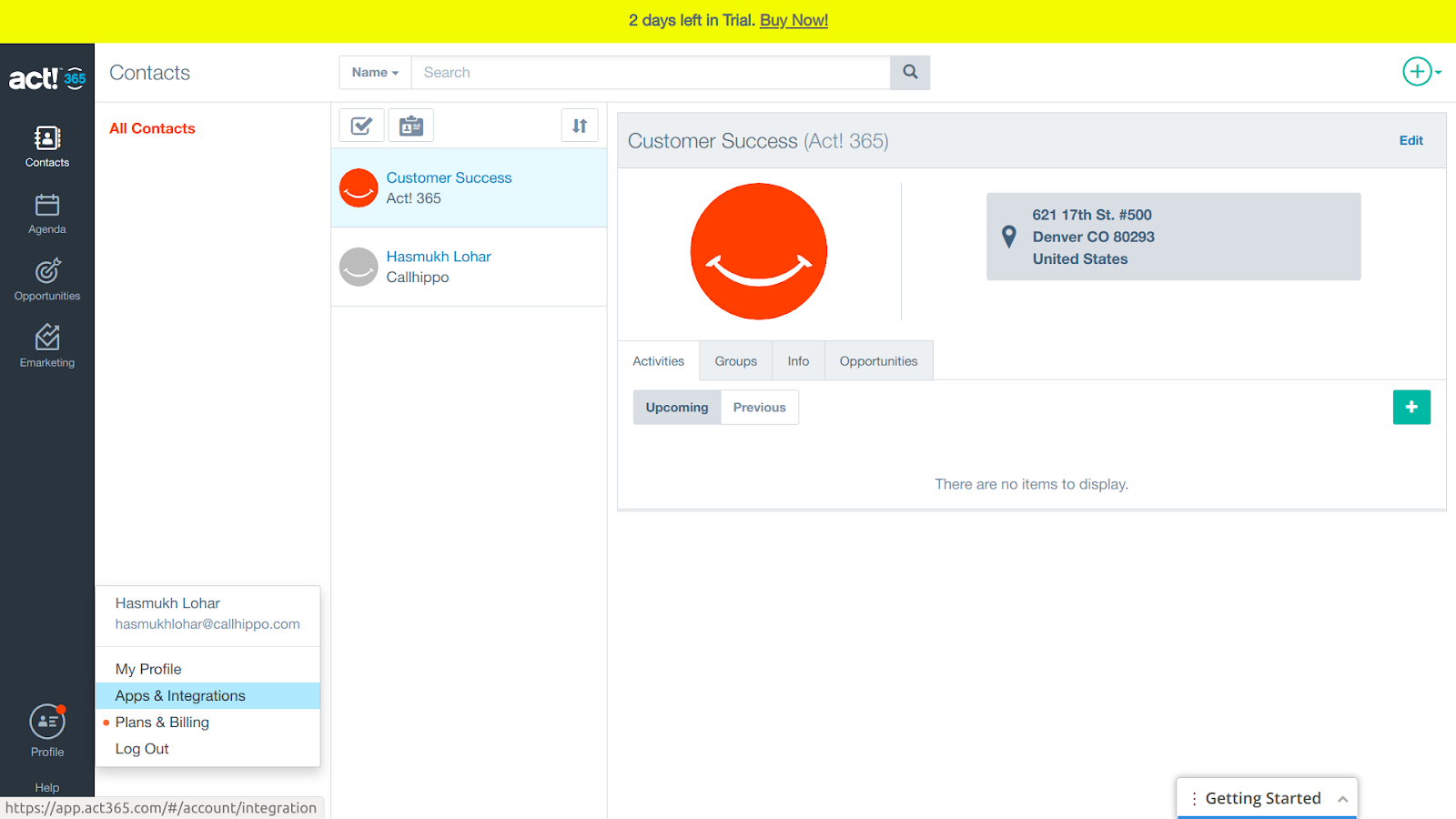Screen dimensions: 1456x819
Task: Click the contact card toolbar icon
Action: tap(411, 126)
